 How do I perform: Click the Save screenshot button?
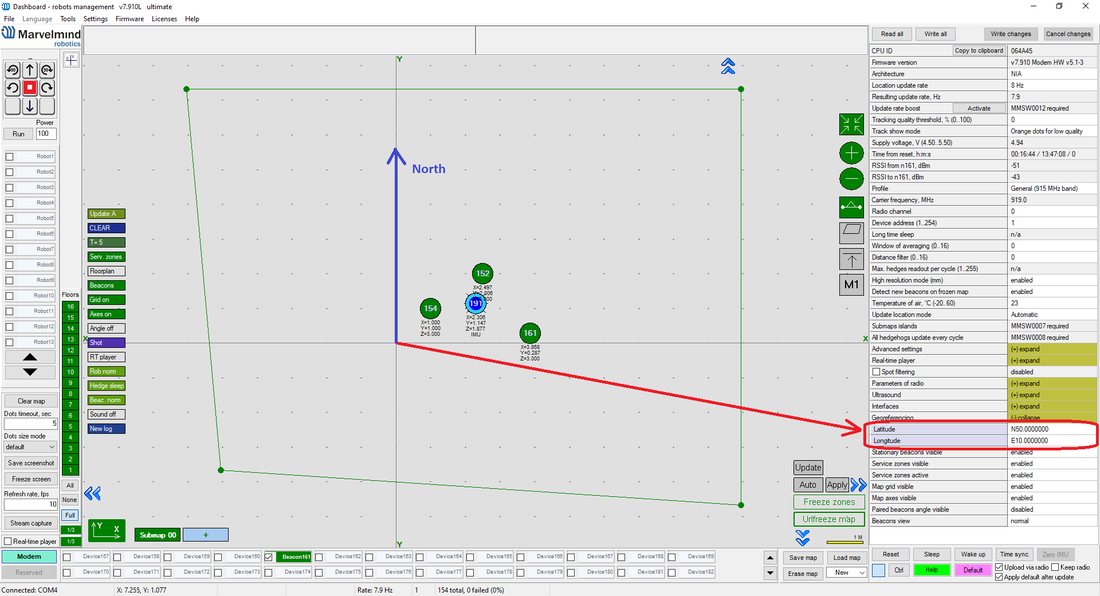click(30, 463)
